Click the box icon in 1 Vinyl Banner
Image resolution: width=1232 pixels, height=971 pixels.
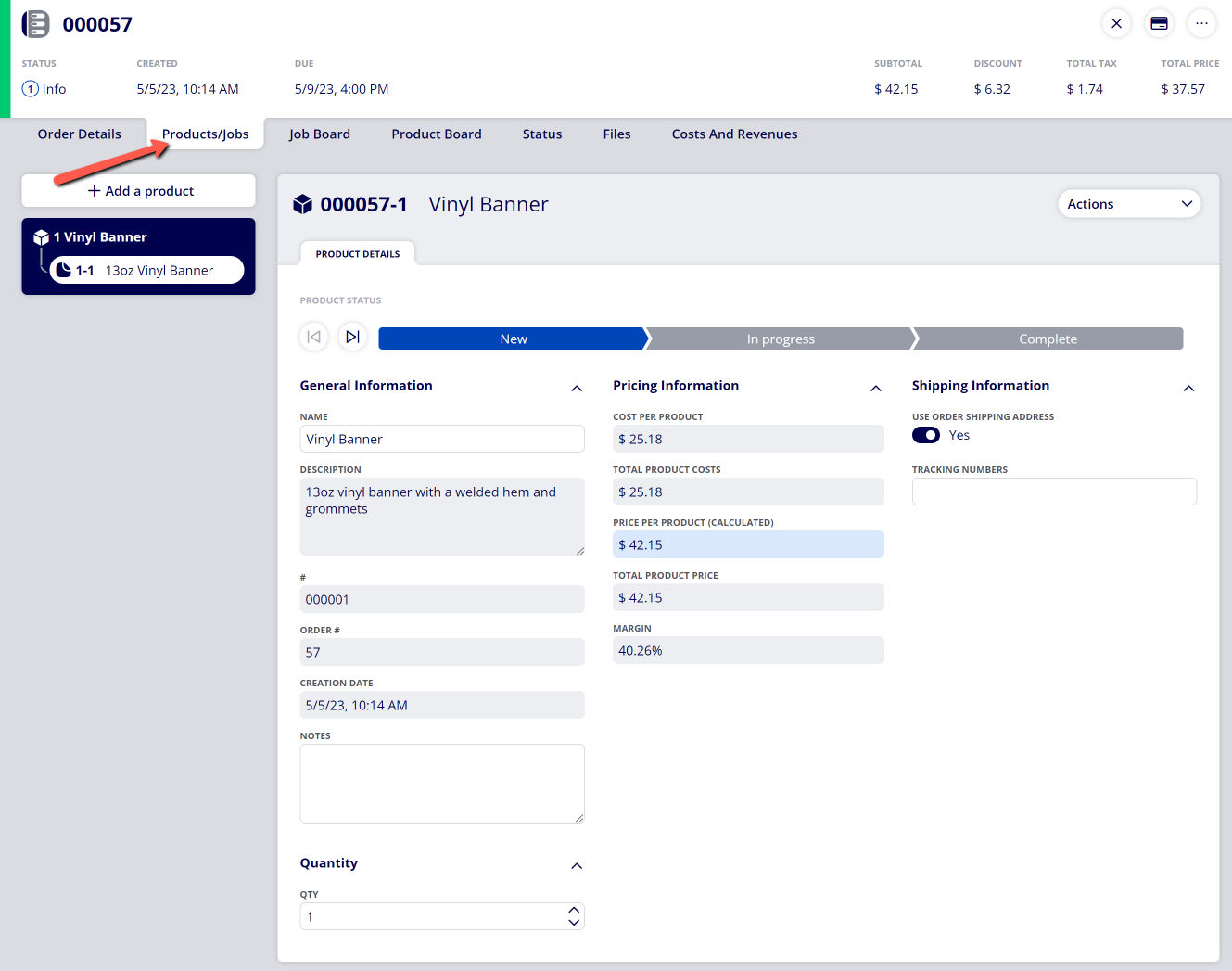coord(41,237)
